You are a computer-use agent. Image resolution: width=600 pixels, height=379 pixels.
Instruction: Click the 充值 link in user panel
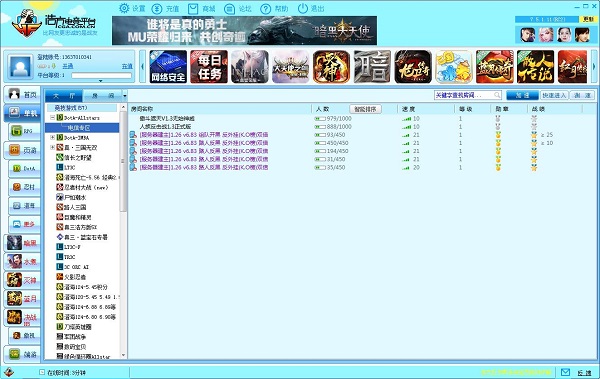point(127,66)
